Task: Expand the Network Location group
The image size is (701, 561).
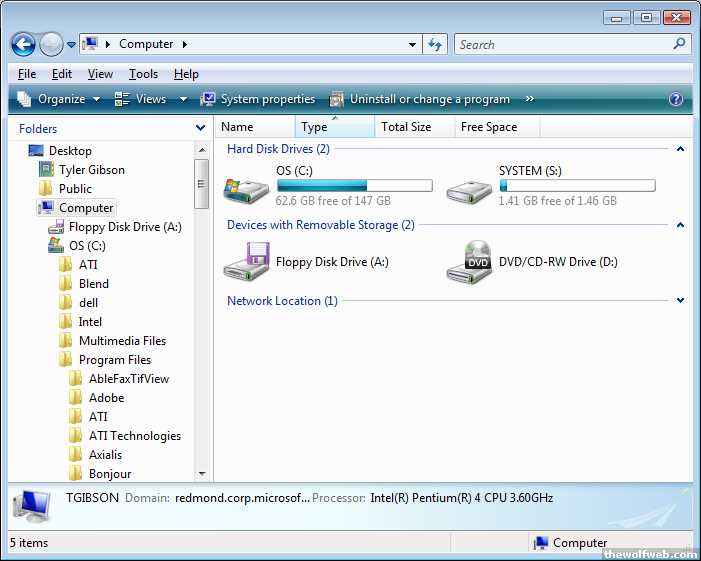Action: [680, 300]
